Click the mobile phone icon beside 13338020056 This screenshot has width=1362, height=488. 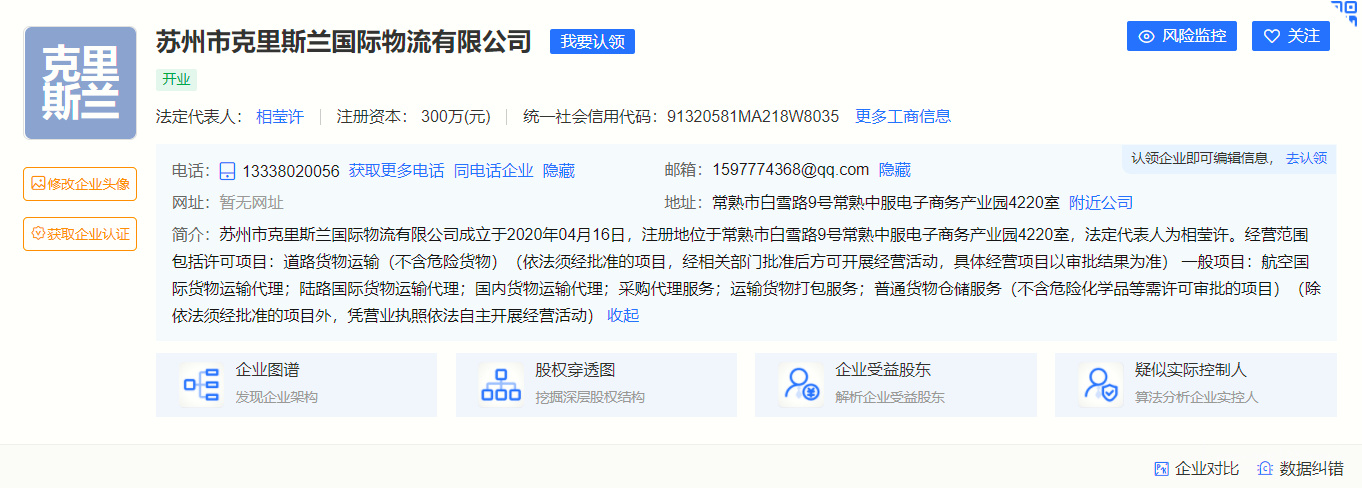click(x=227, y=171)
